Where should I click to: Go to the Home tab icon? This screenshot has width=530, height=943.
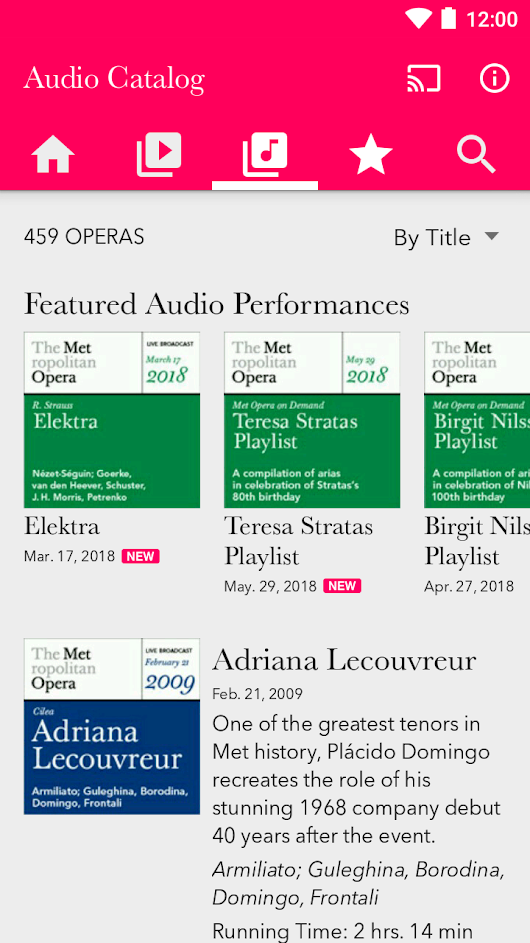[x=53, y=155]
